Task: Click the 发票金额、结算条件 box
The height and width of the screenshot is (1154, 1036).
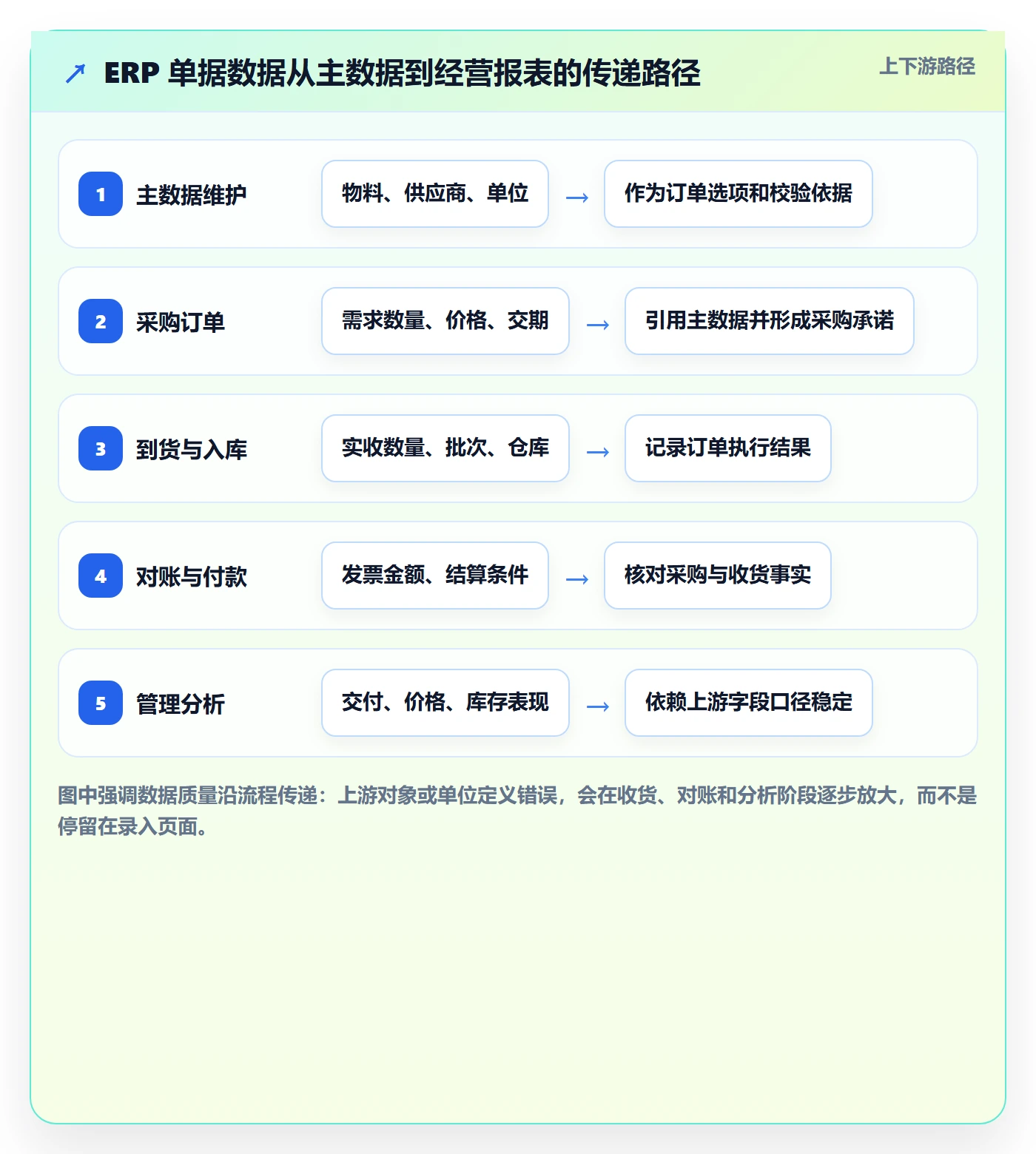Action: 435,576
